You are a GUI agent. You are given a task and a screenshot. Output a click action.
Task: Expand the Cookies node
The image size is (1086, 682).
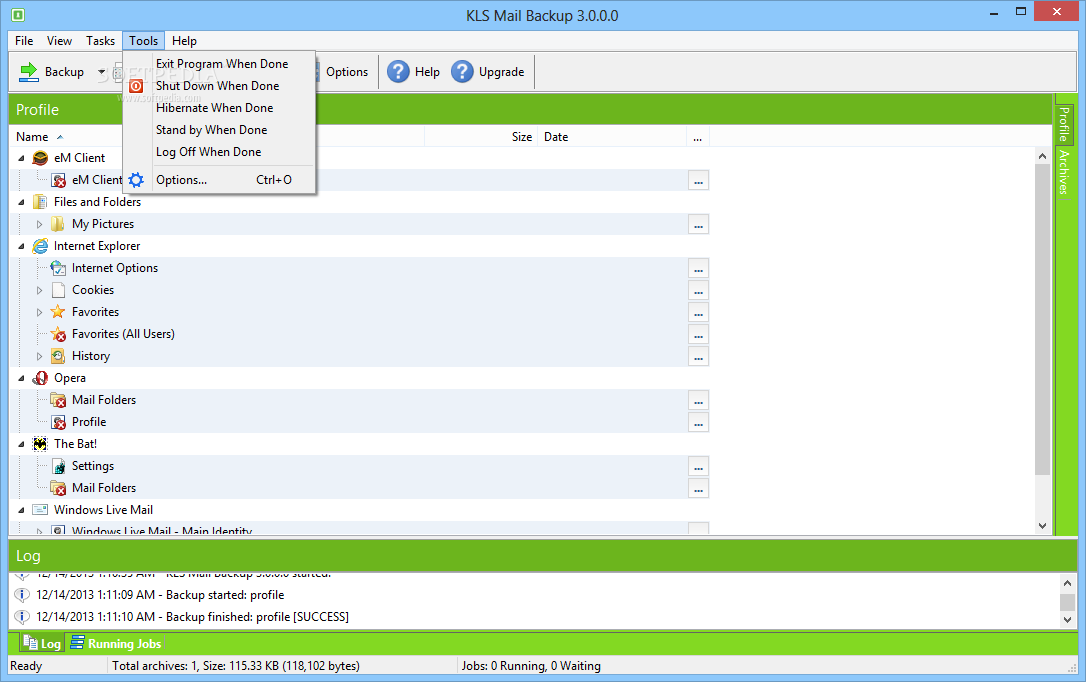39,290
